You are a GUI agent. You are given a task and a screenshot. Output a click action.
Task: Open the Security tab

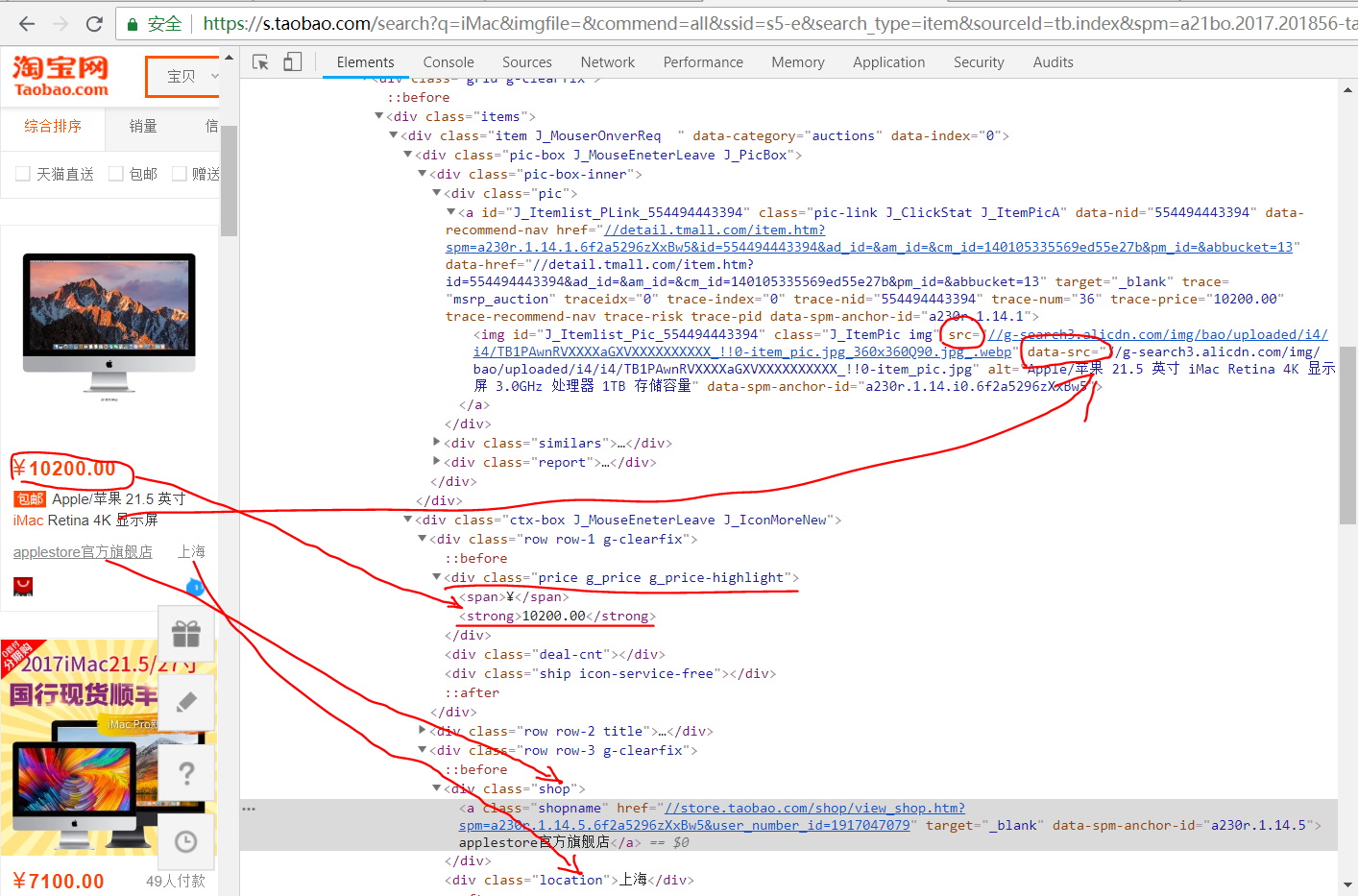[979, 62]
